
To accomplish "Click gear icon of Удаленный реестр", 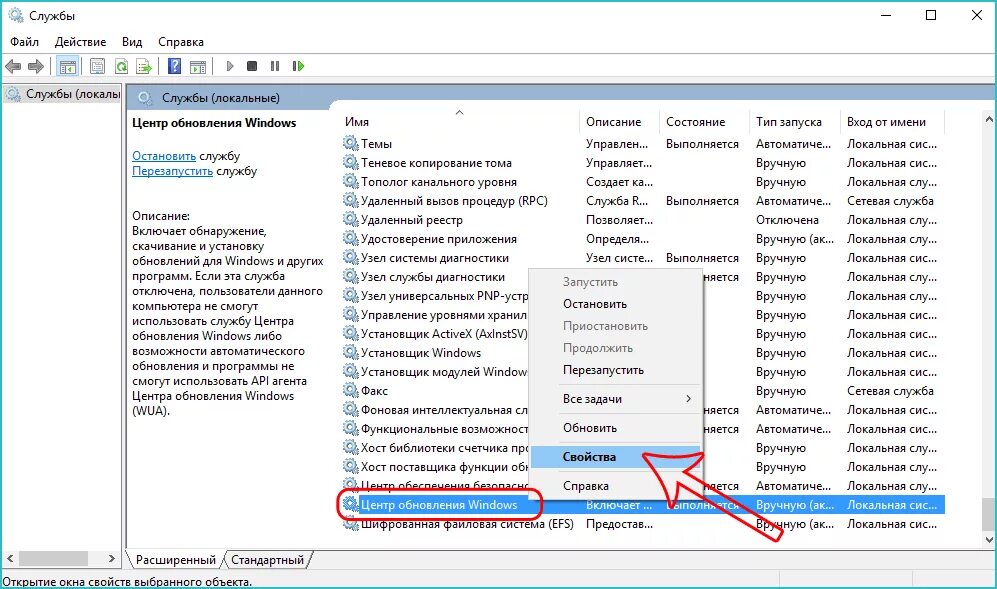I will [350, 219].
